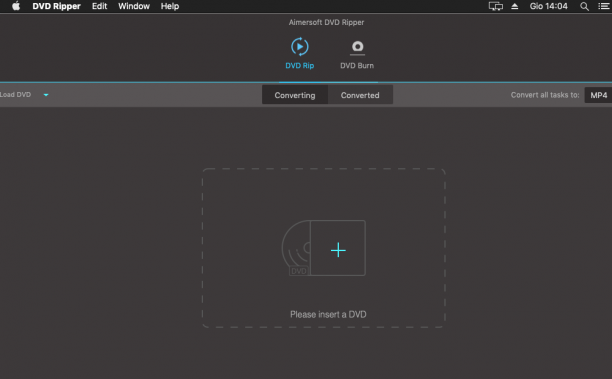This screenshot has height=379, width=612.
Task: Click the plus icon to add a DVD
Action: [x=338, y=250]
